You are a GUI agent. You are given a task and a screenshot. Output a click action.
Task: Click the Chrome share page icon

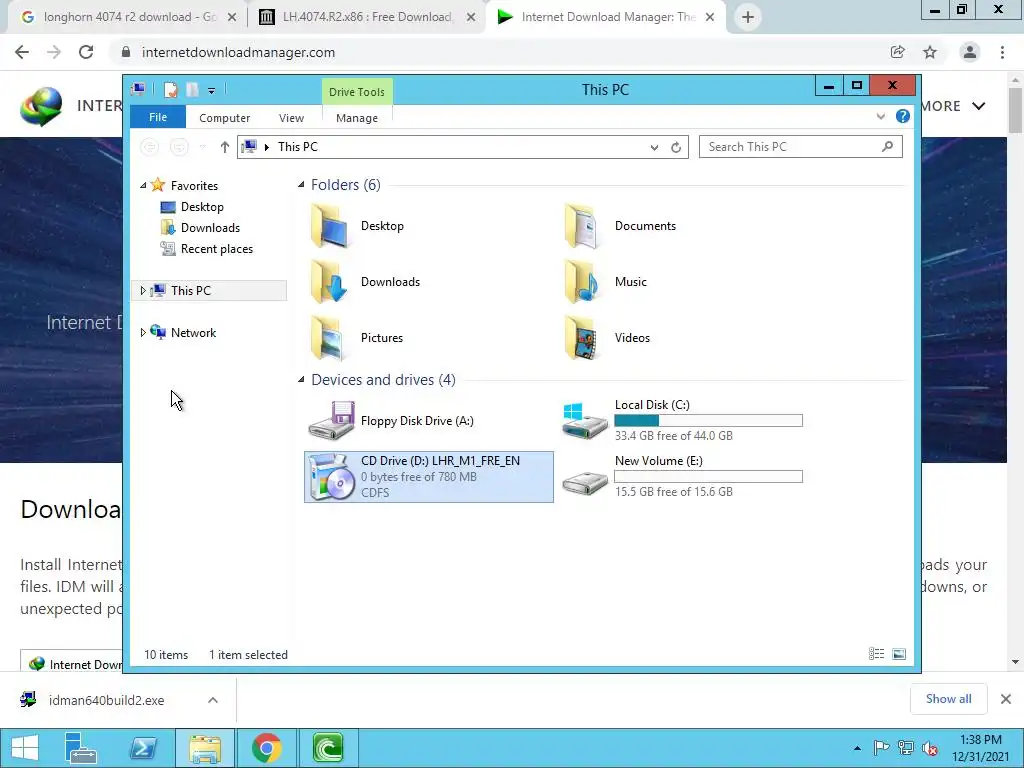click(x=898, y=52)
